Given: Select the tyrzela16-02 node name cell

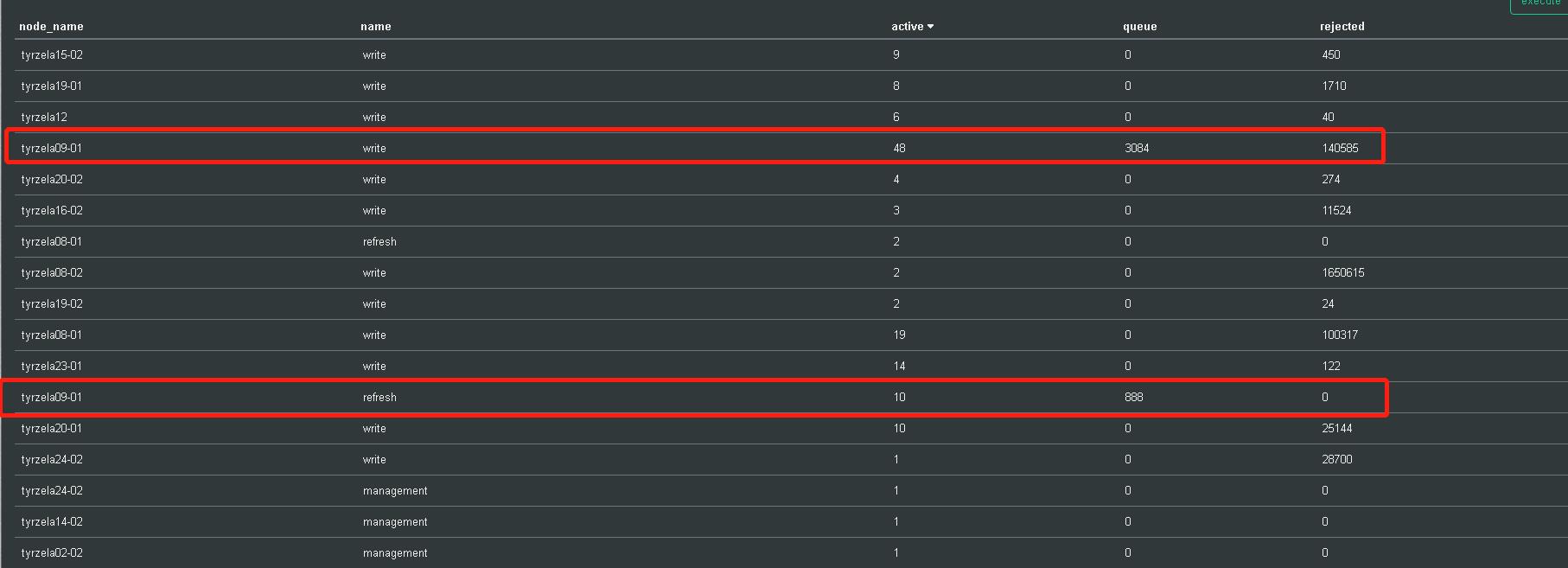Looking at the screenshot, I should 52,210.
